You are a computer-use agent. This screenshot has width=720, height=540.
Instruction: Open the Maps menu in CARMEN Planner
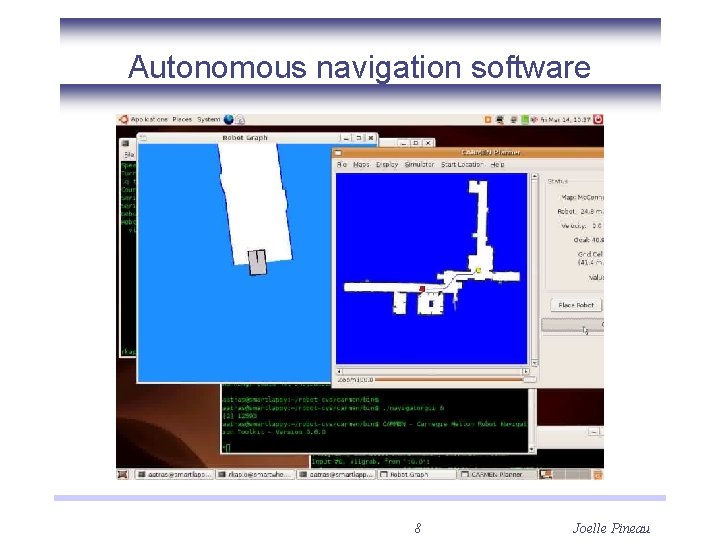coord(361,164)
